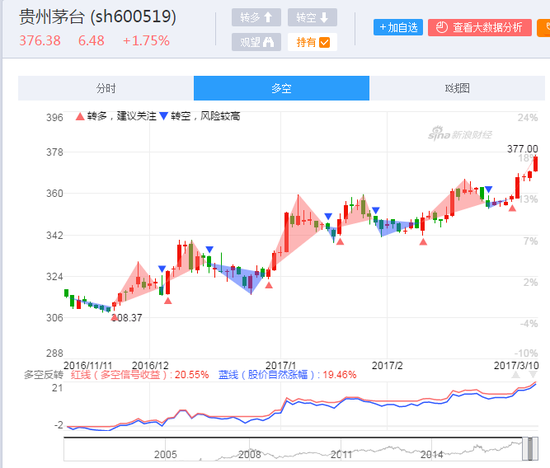Switch to the 分时 tab
The image size is (550, 468).
(106, 88)
